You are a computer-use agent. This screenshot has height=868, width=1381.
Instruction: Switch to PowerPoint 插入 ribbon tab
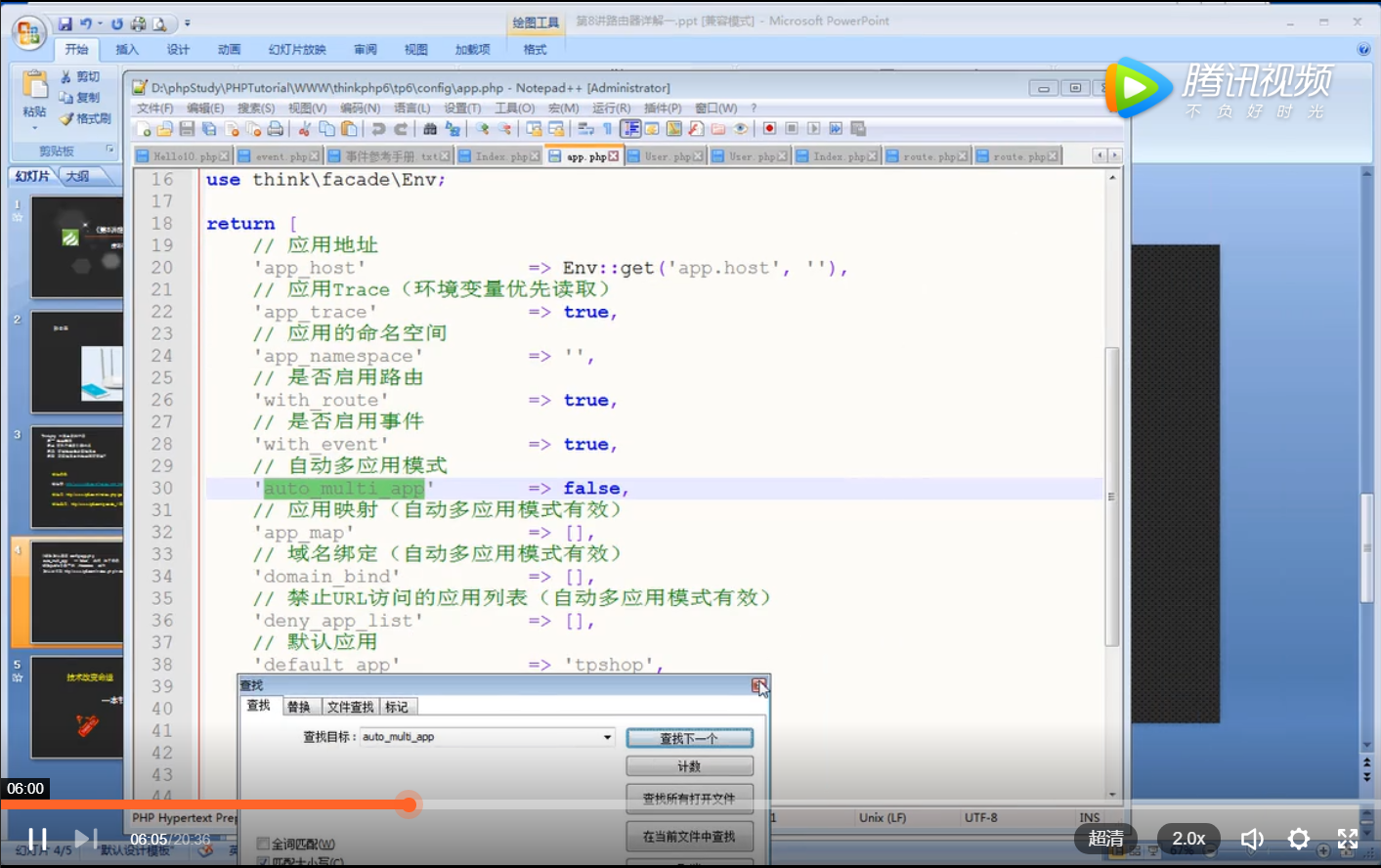(127, 49)
